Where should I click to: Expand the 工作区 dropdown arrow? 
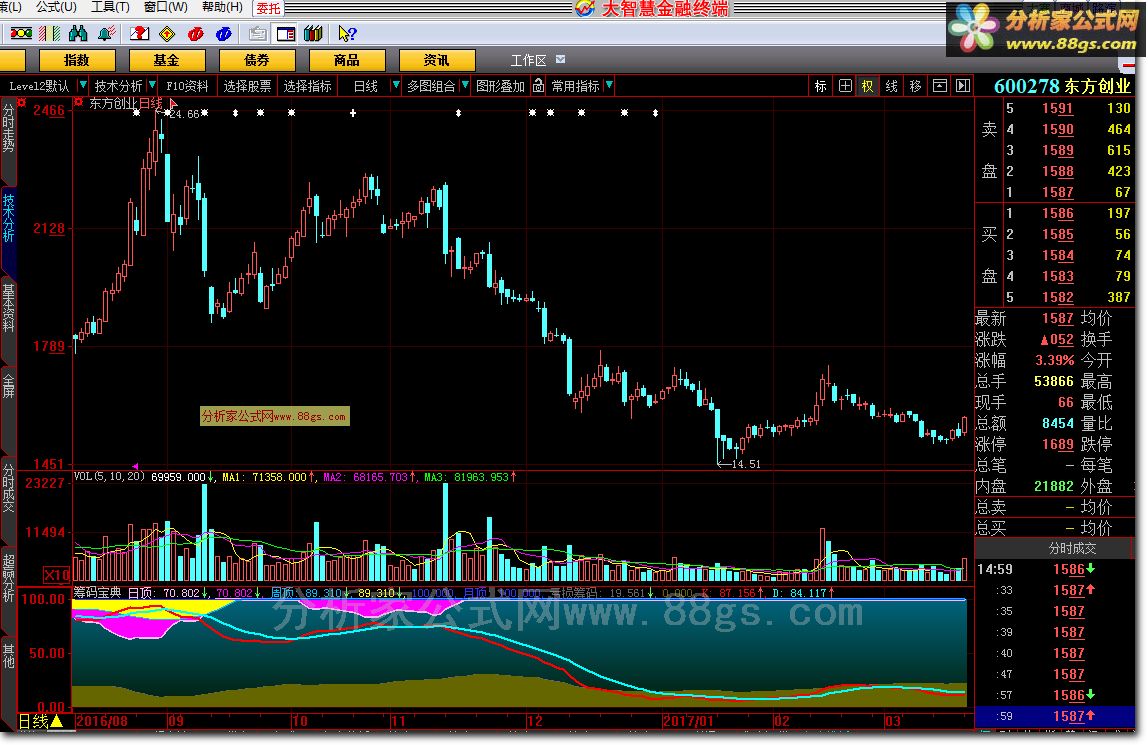point(561,59)
